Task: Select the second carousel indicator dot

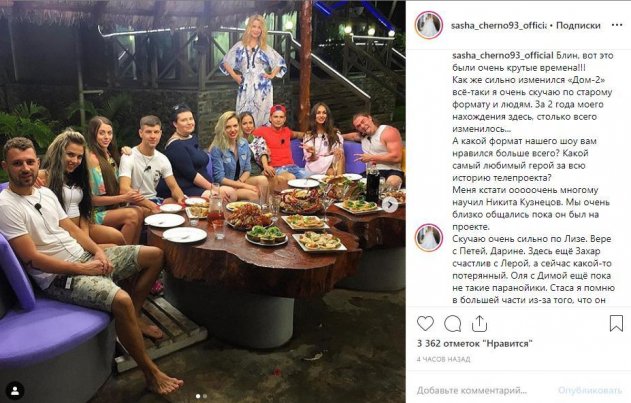Action: pos(205,396)
